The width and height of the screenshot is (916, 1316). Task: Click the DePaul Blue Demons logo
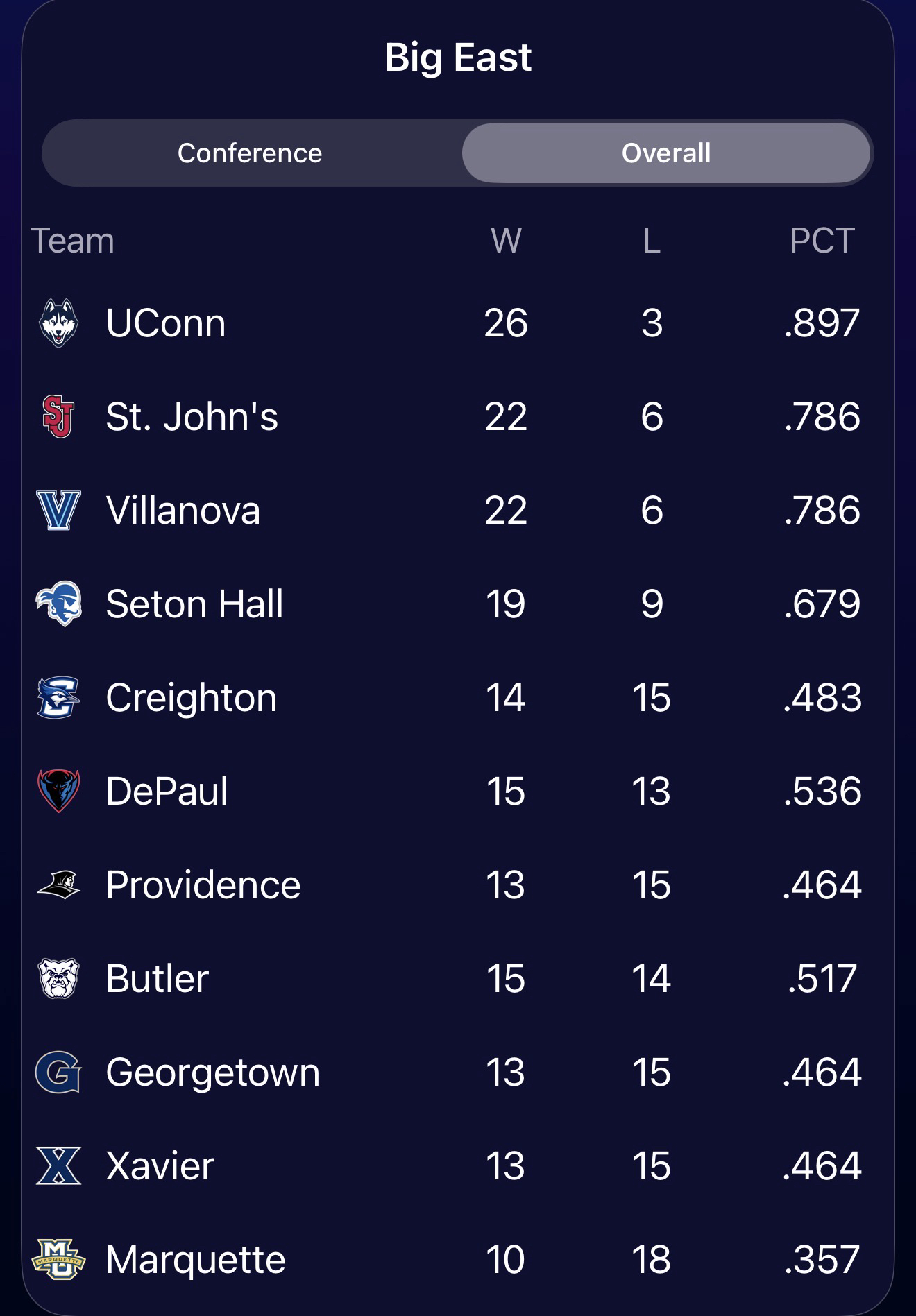click(58, 791)
